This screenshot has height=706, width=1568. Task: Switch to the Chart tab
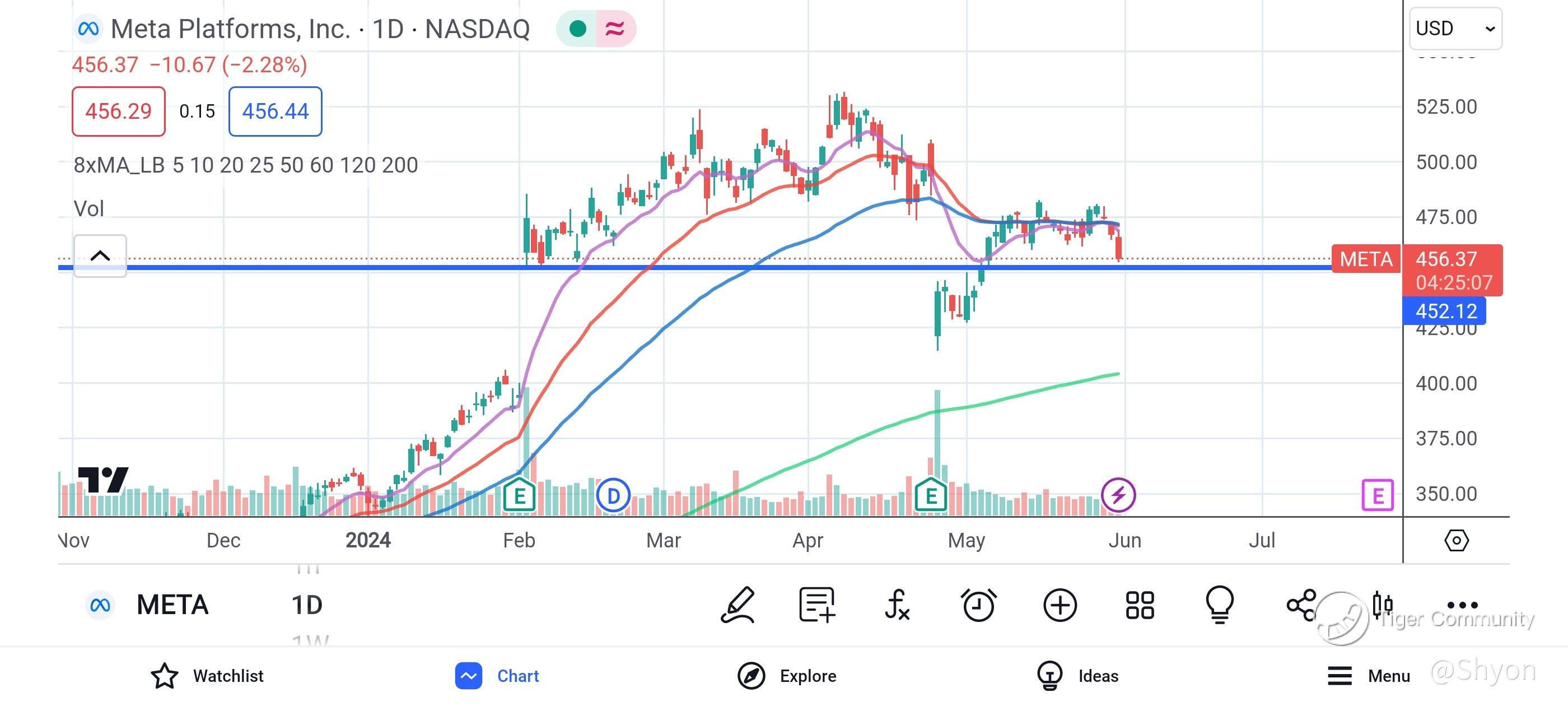[x=497, y=676]
